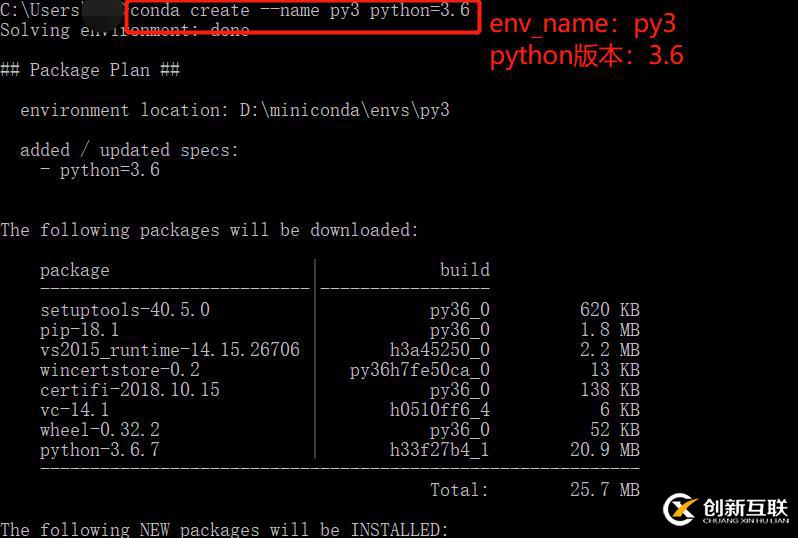Click the pip-18.1 package entry
Screen dimensions: 798x538
(x=80, y=330)
